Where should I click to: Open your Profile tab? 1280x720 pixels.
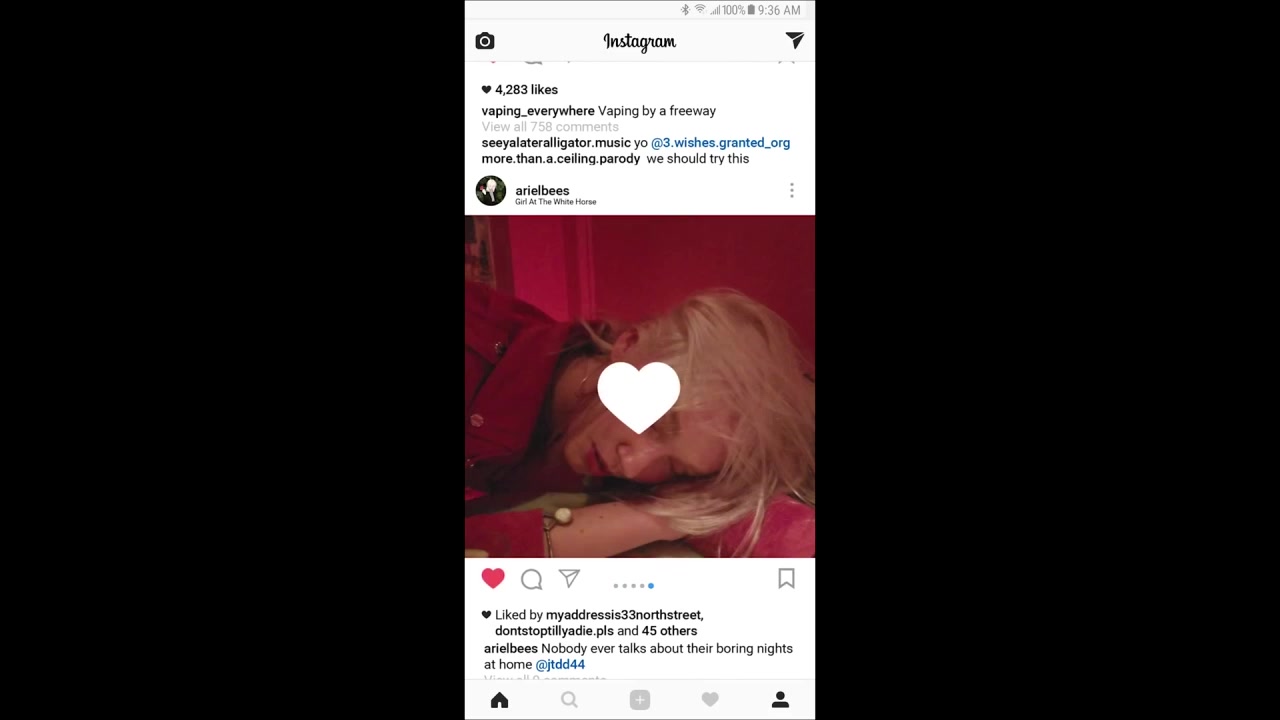point(780,701)
